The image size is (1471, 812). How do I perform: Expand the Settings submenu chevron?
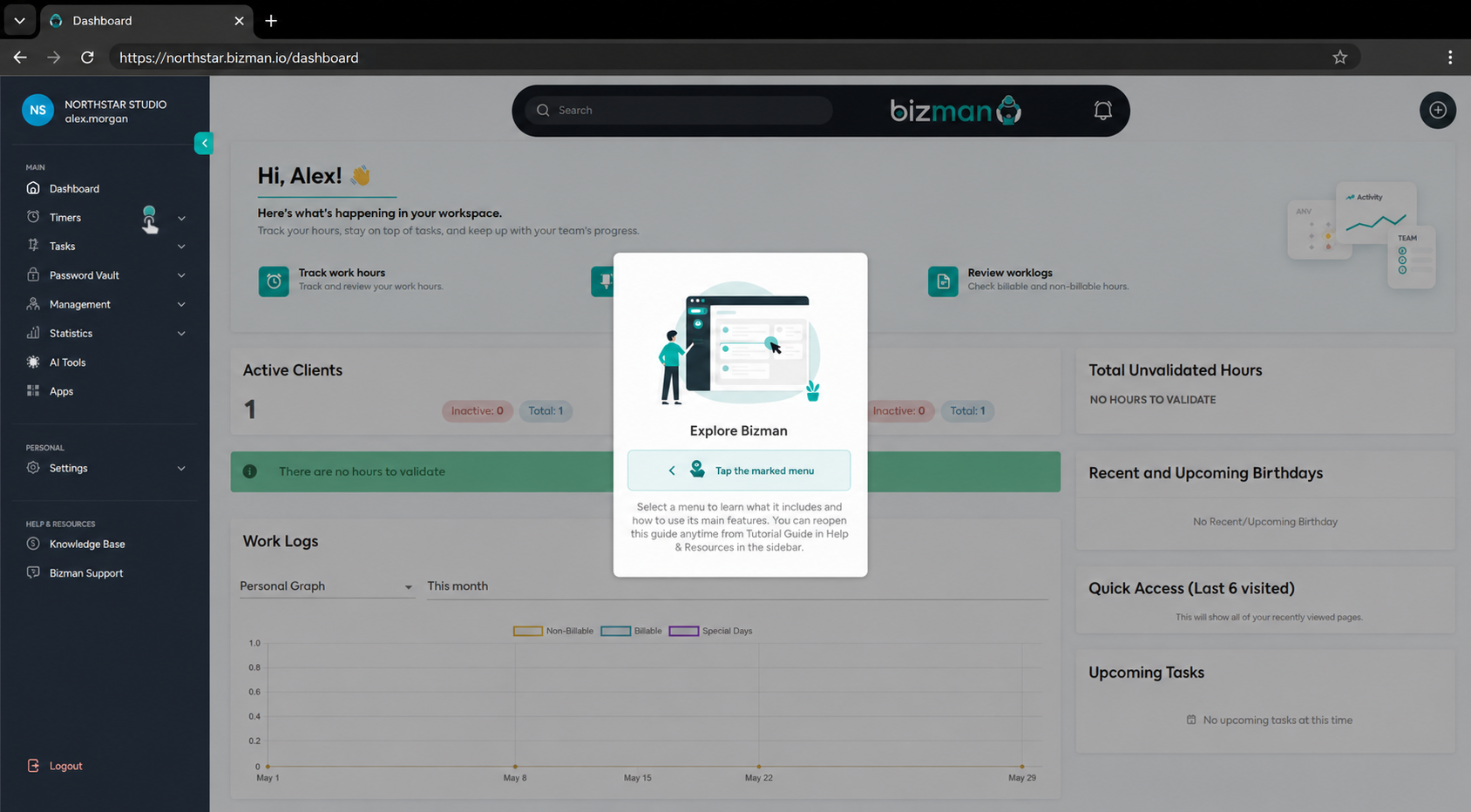click(x=181, y=468)
